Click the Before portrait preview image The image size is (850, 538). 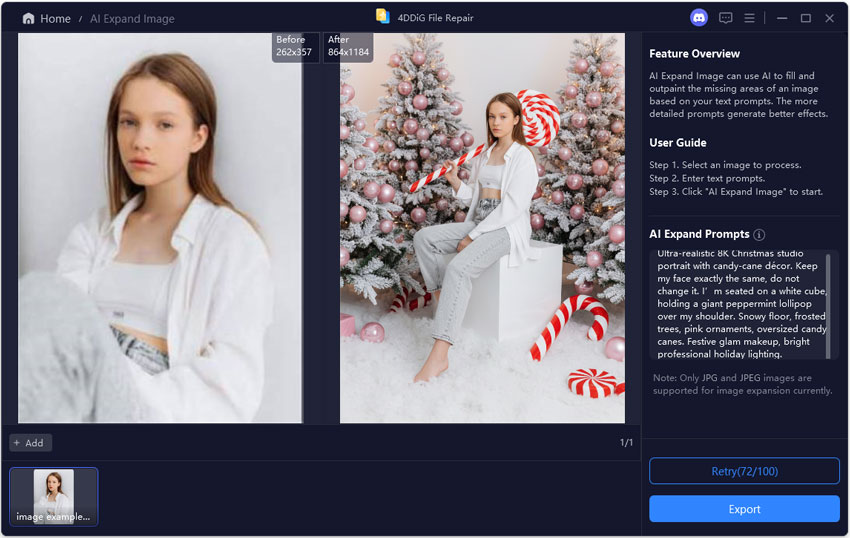point(160,228)
